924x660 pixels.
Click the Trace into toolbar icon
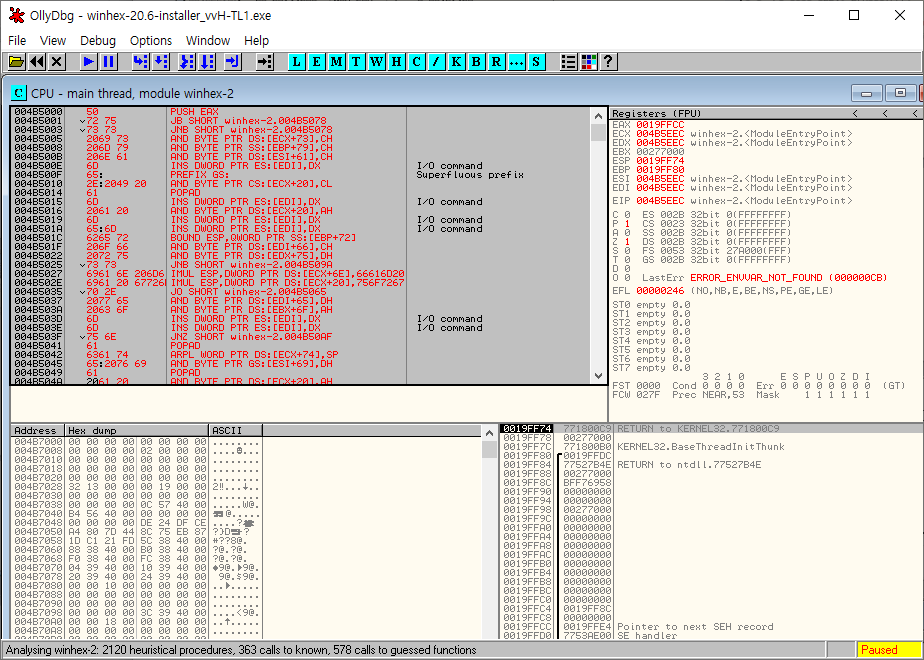pos(187,61)
